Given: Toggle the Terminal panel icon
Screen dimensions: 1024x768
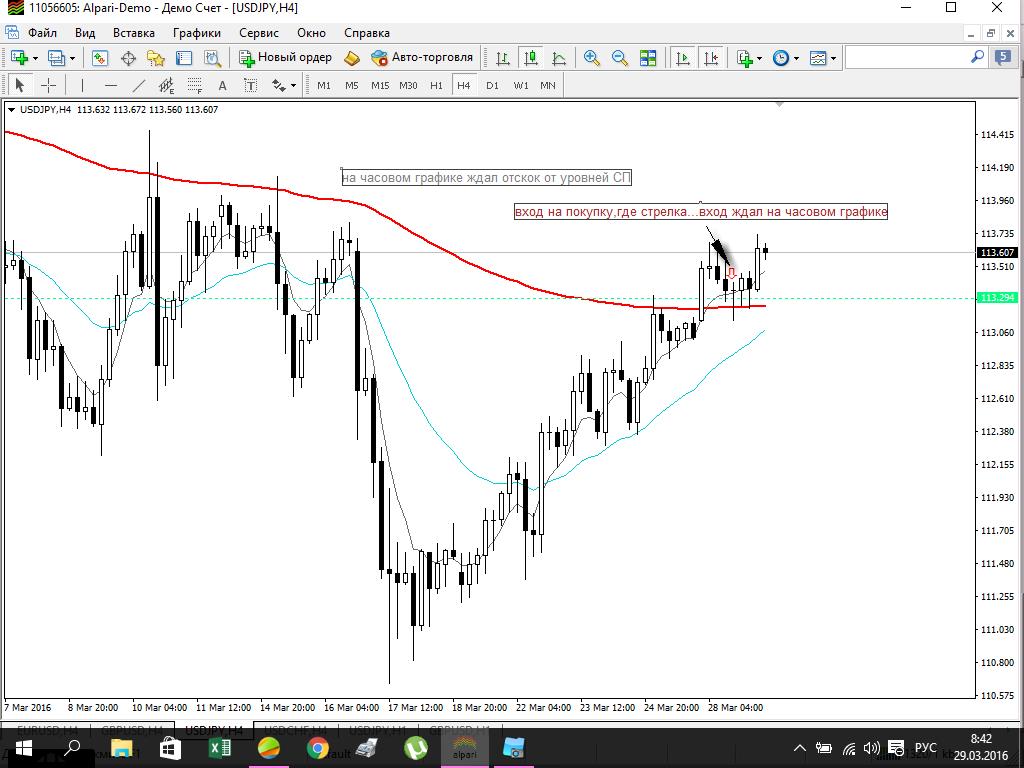Looking at the screenshot, I should [x=184, y=58].
